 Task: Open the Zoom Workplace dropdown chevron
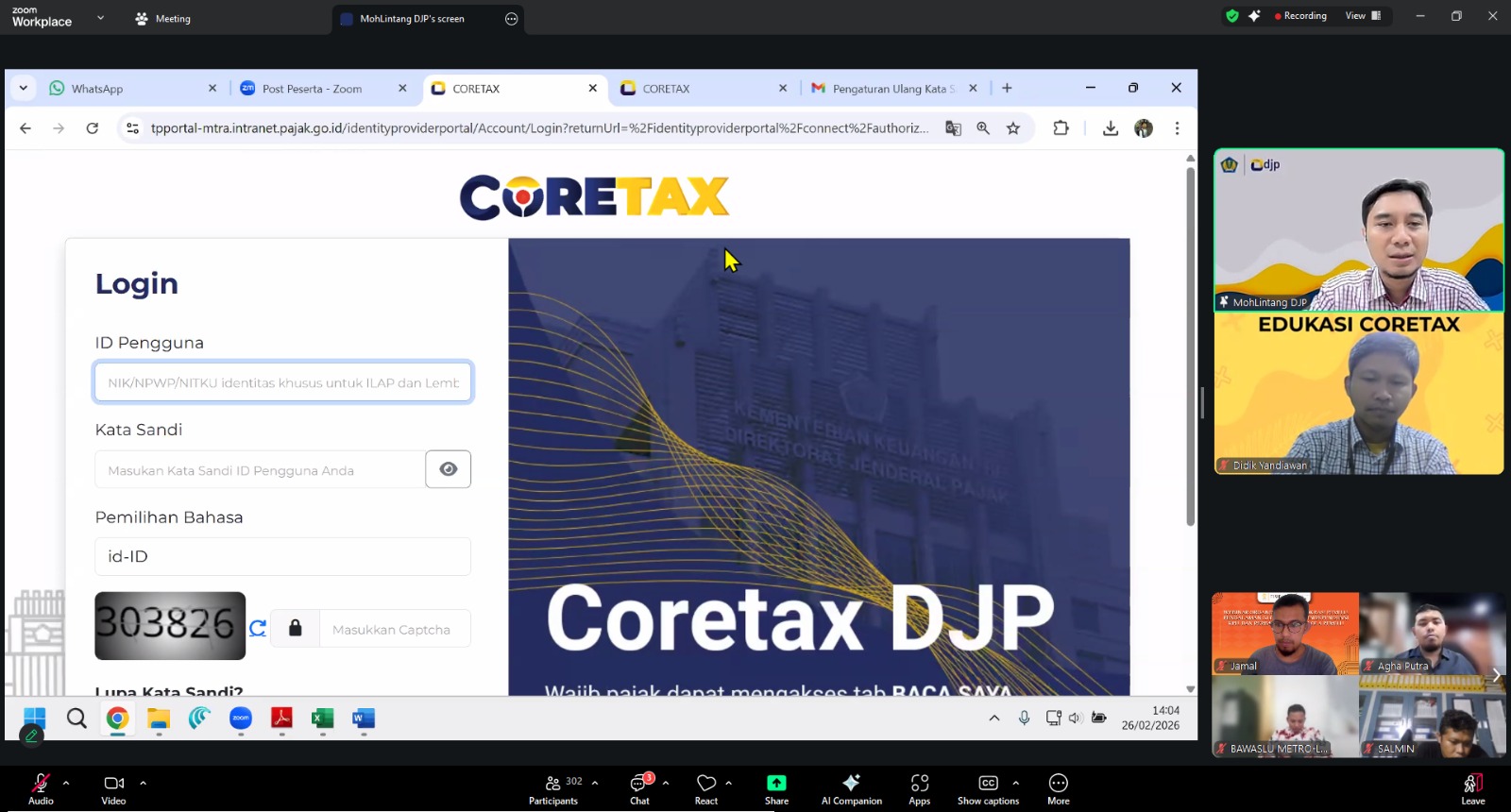pyautogui.click(x=101, y=18)
